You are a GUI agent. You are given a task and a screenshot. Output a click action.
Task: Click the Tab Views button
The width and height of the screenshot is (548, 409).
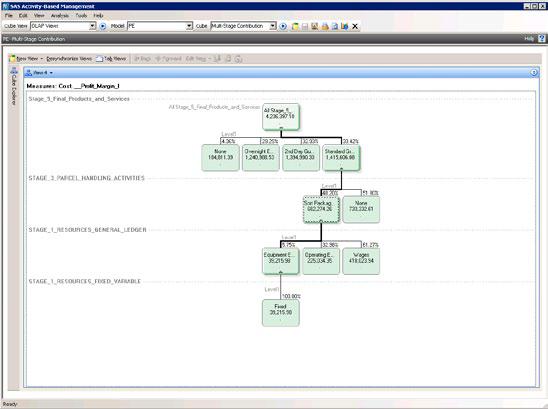point(111,59)
